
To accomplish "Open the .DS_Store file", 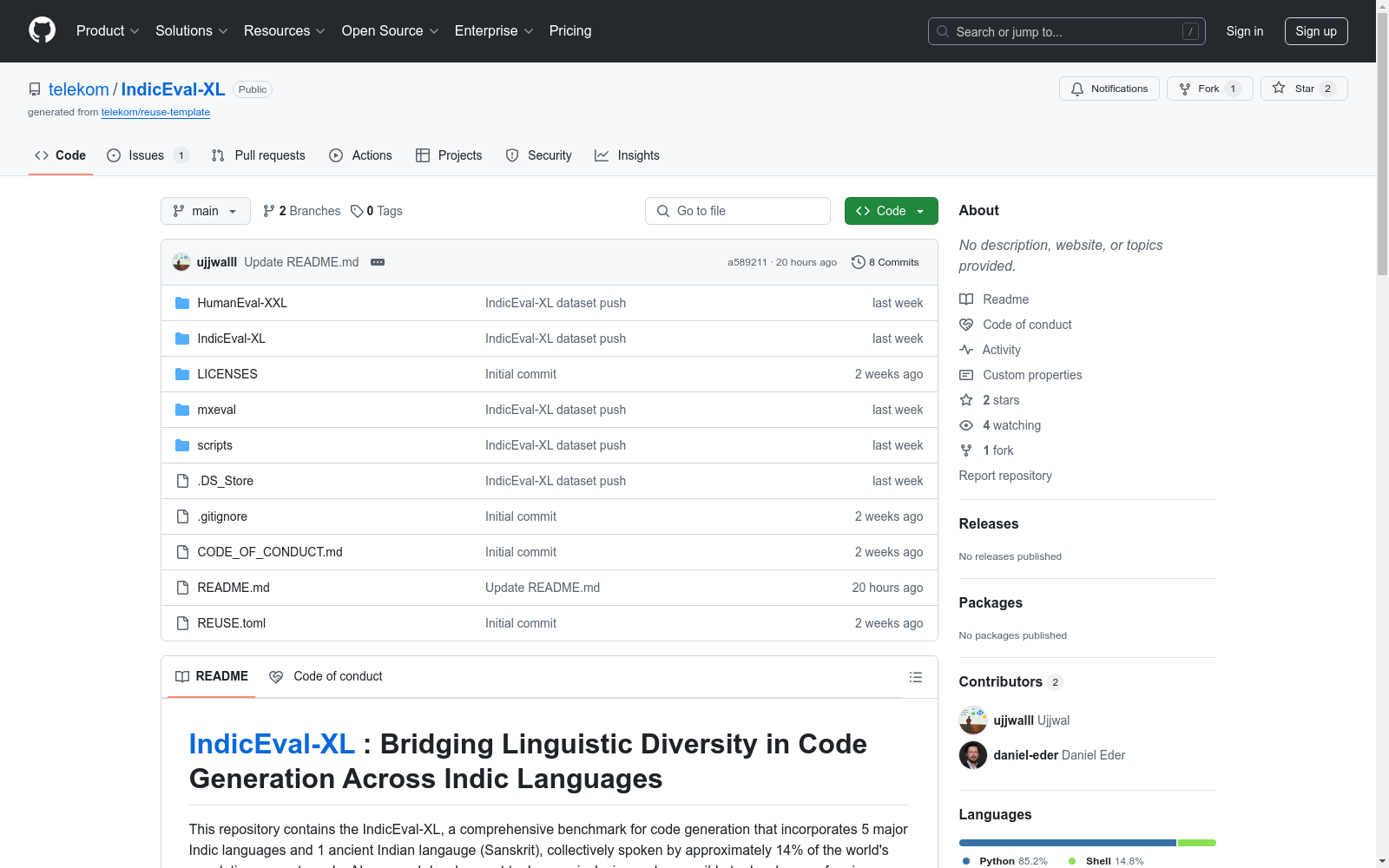I will [x=226, y=481].
